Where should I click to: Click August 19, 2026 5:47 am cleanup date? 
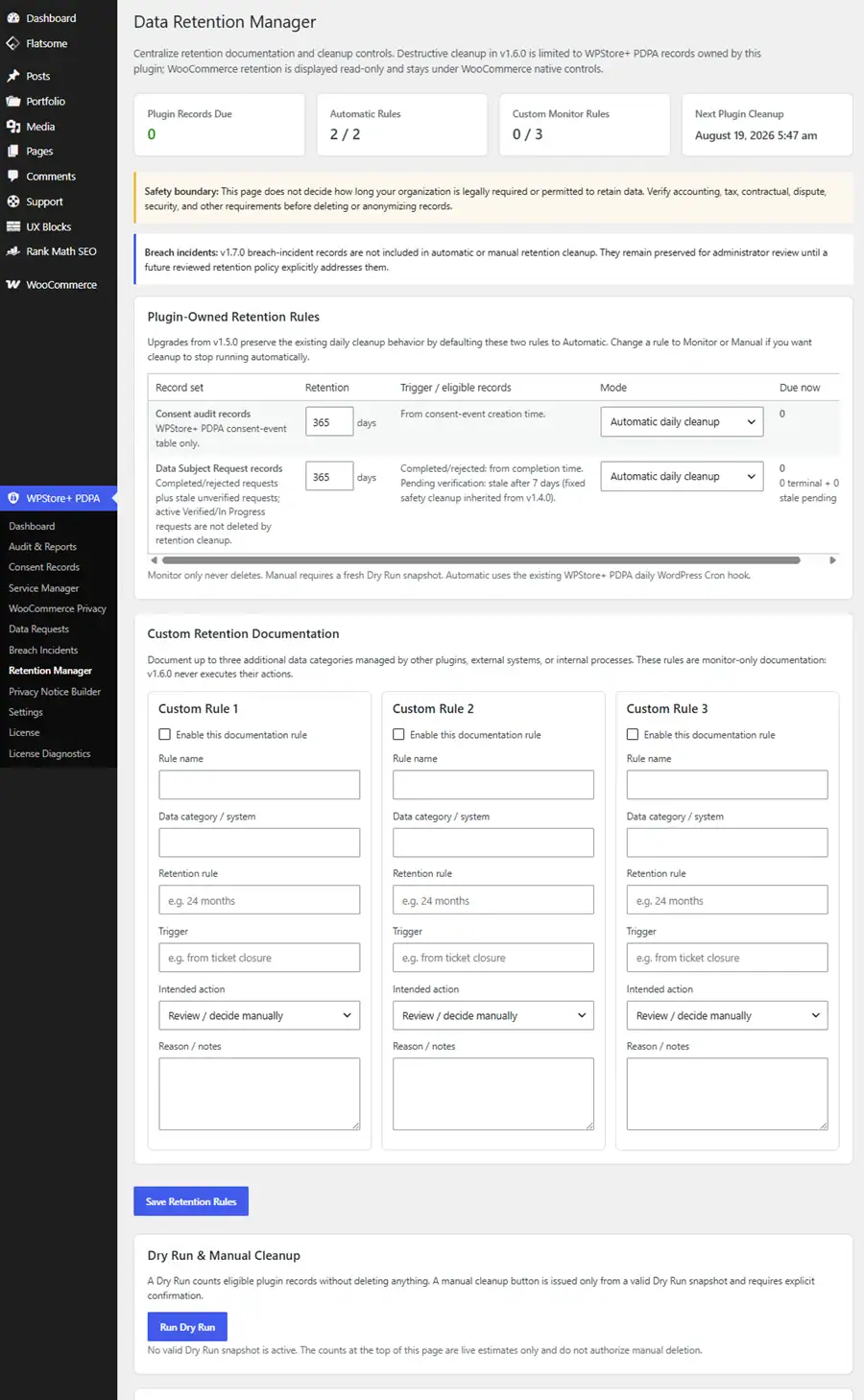coord(756,135)
